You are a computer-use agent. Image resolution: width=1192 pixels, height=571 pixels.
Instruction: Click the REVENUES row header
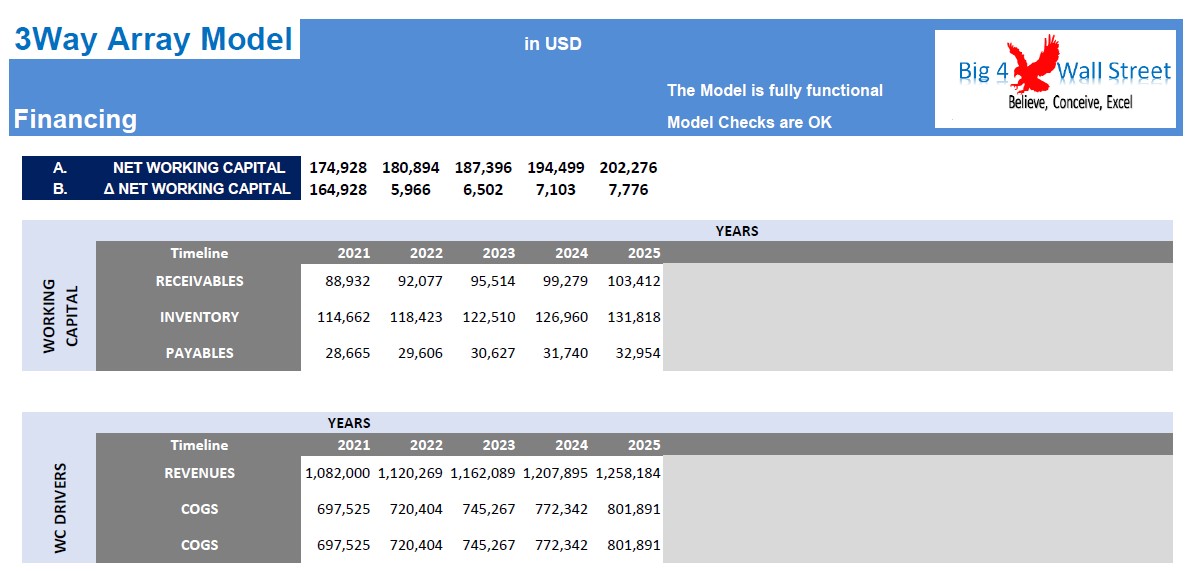coord(199,473)
